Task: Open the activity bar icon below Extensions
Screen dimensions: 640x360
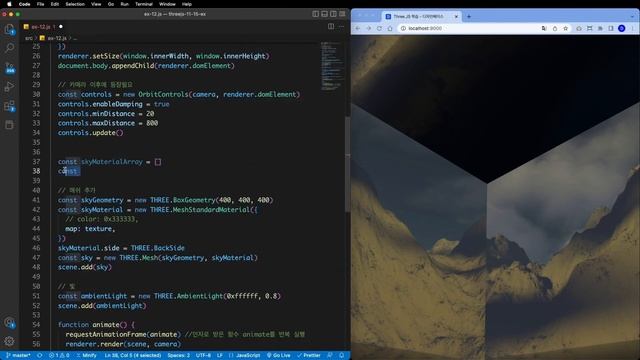Action: [x=9, y=125]
